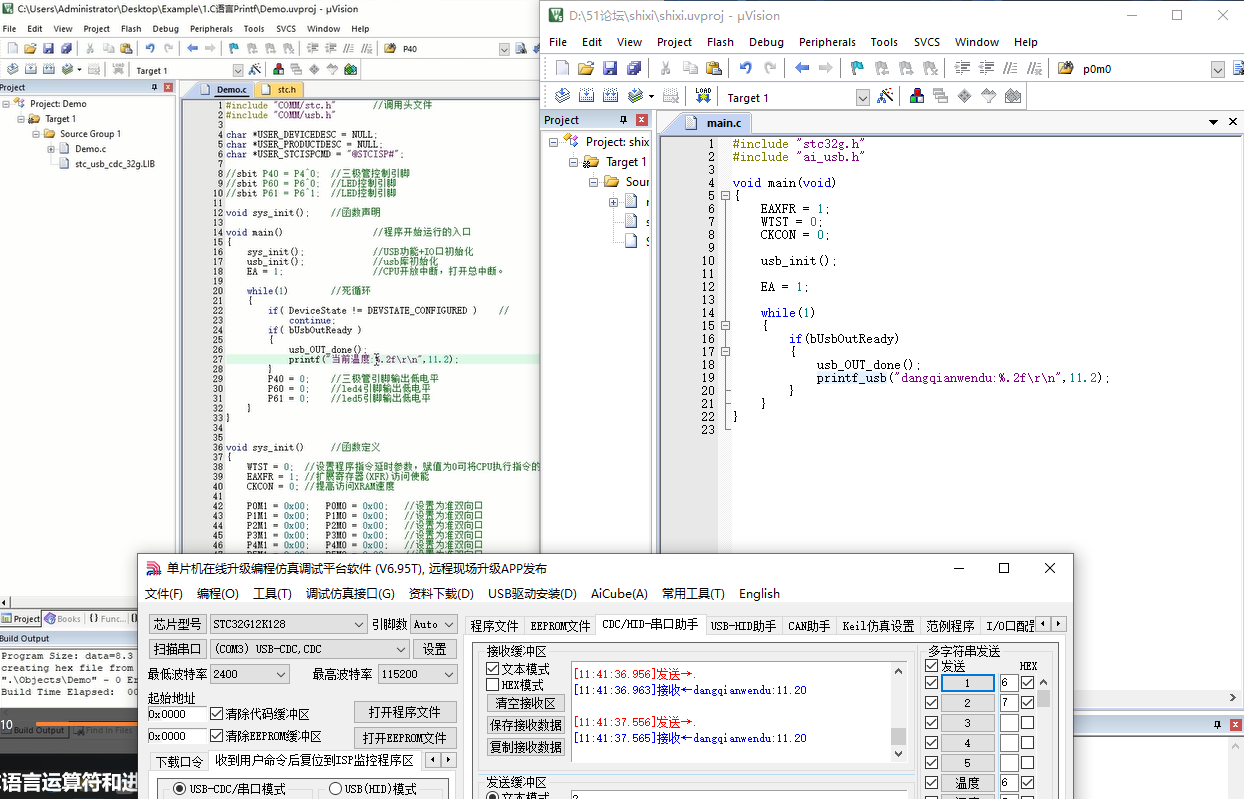The height and width of the screenshot is (799, 1244).
Task: Build target in Demo µVision build toolbar
Action: (30, 70)
